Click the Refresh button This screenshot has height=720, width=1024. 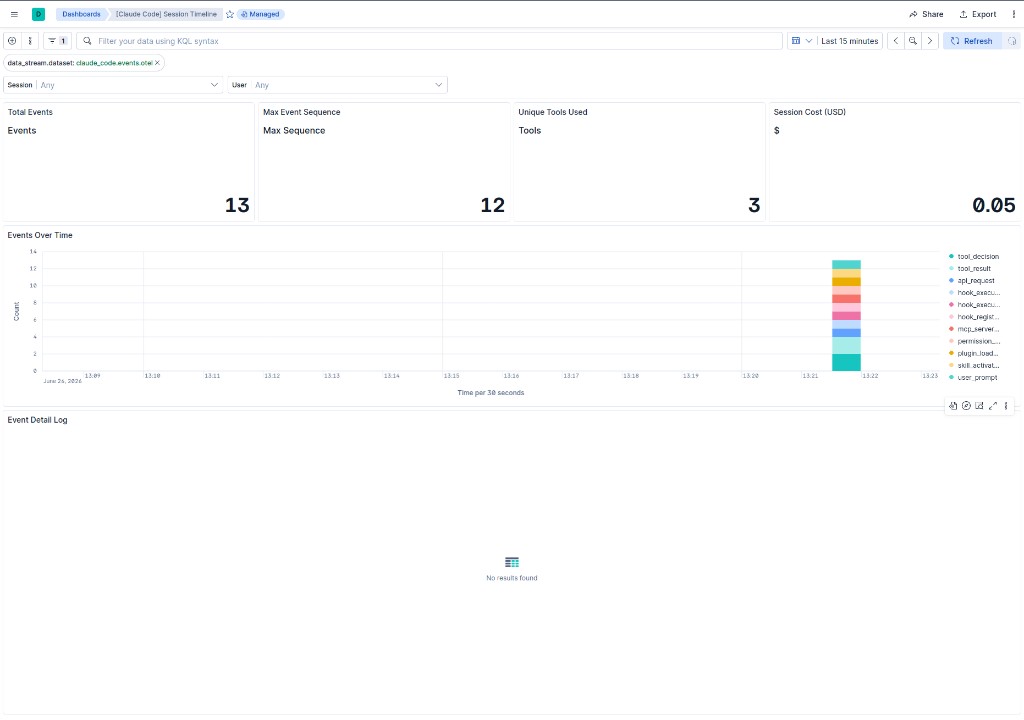click(972, 41)
